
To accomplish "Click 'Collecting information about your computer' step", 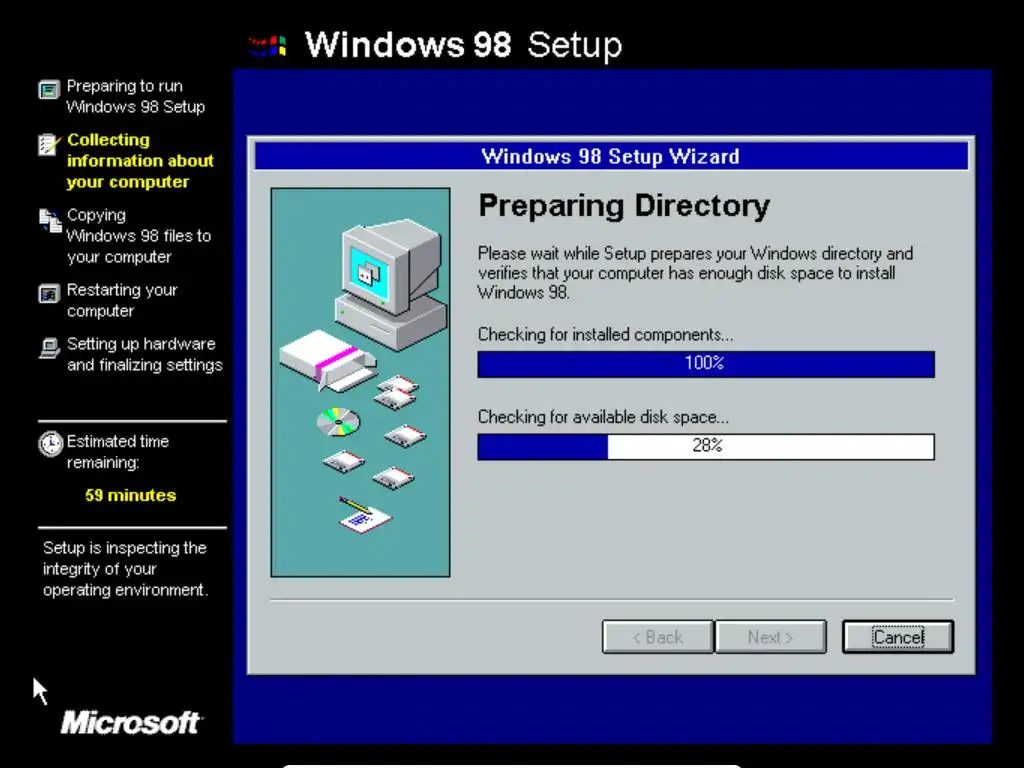I will [140, 161].
